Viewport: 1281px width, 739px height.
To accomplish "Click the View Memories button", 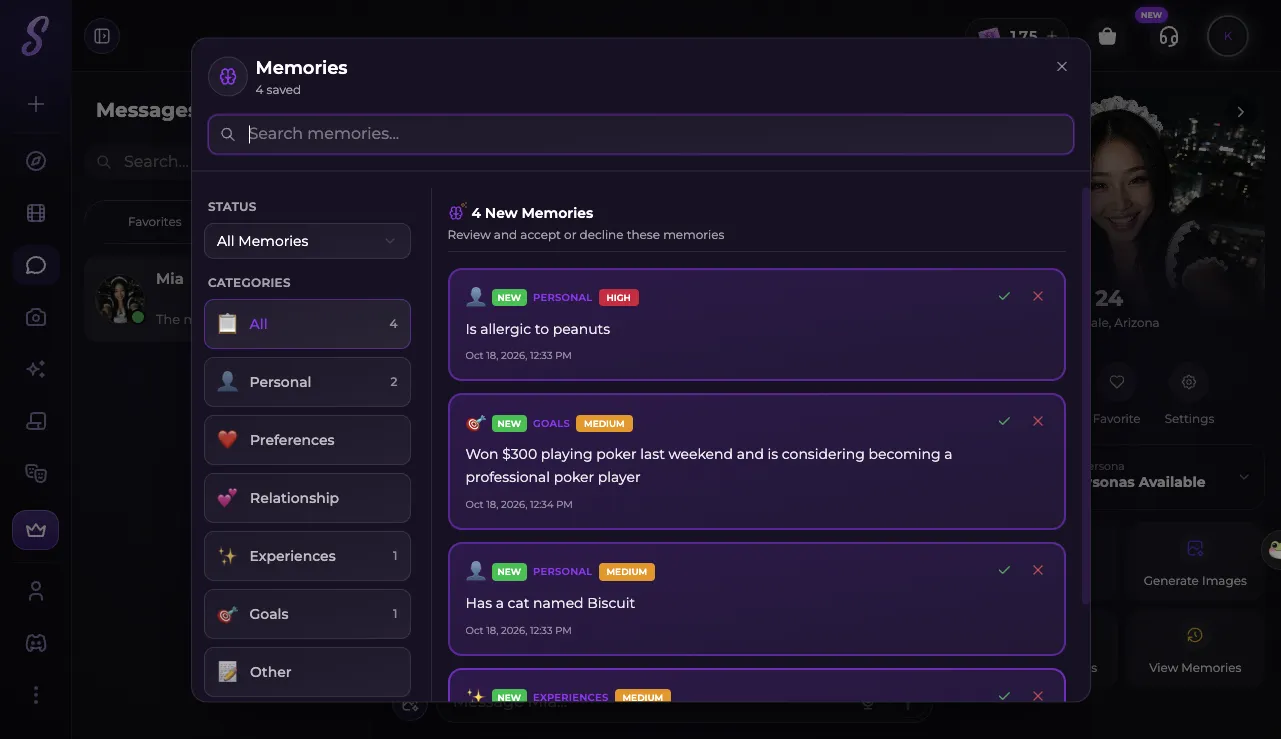I will click(x=1195, y=650).
